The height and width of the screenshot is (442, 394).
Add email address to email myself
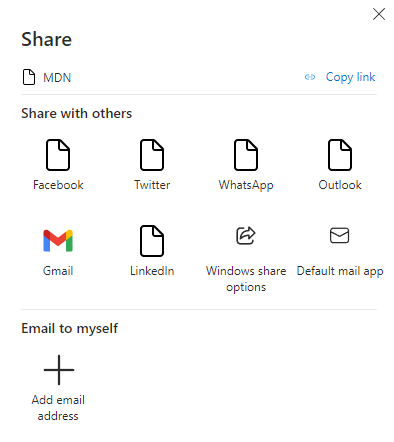(x=58, y=388)
